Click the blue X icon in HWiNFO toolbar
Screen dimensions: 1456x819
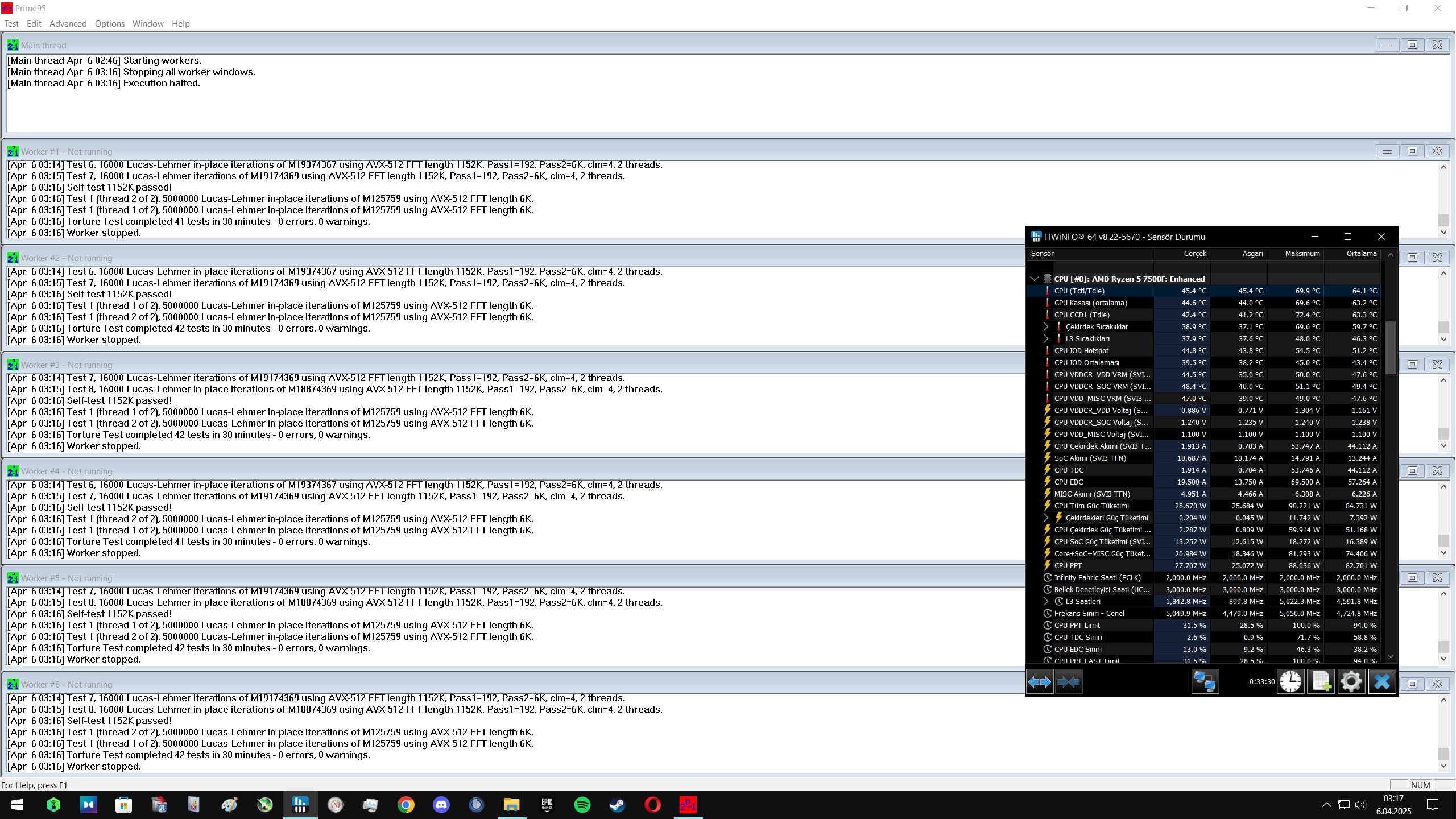click(x=1381, y=681)
